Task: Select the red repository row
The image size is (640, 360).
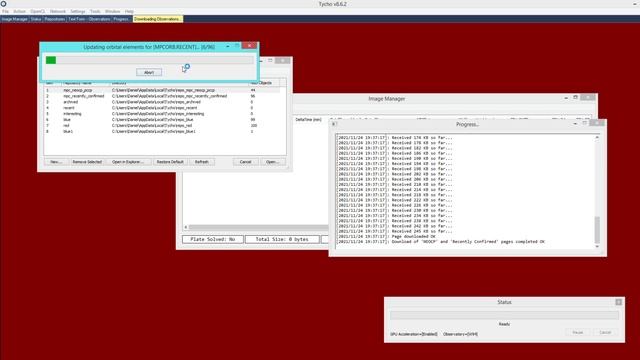Action: pos(162,126)
